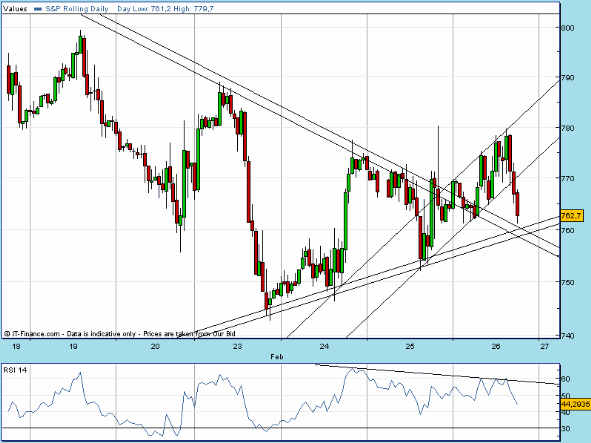Click the date label 19 on time axis
This screenshot has width=591, height=443.
(x=73, y=346)
